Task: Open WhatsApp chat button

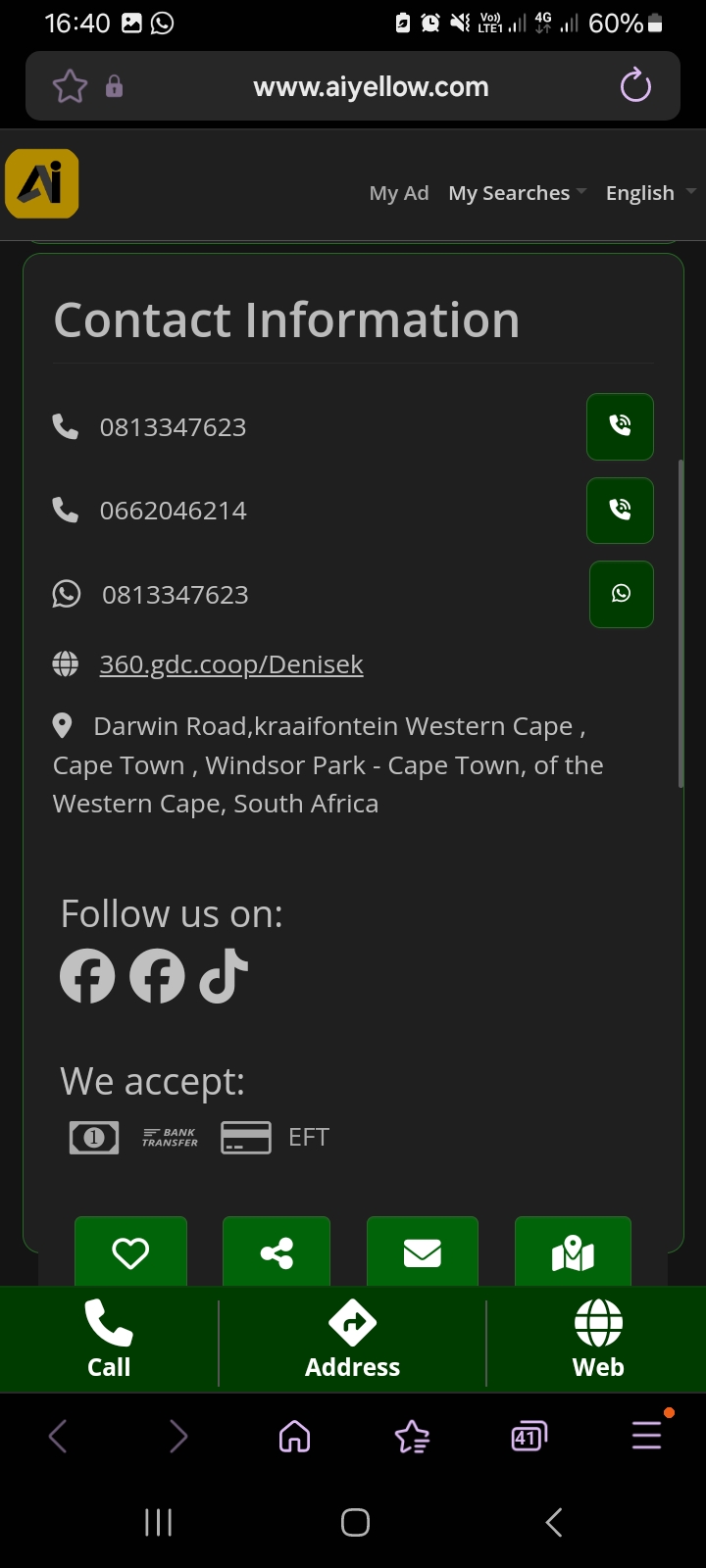Action: click(x=621, y=594)
